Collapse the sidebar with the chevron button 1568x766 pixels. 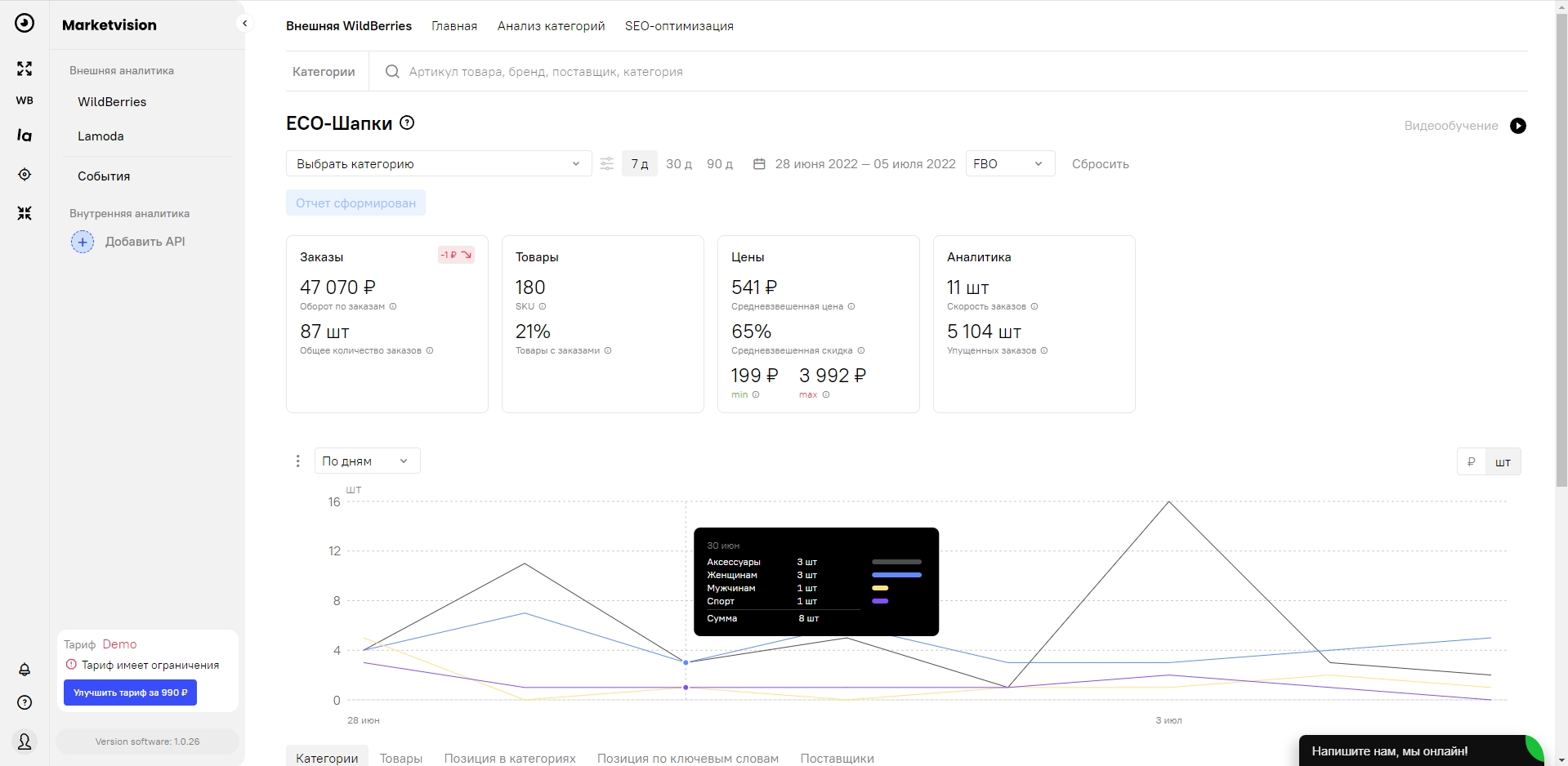pos(244,24)
